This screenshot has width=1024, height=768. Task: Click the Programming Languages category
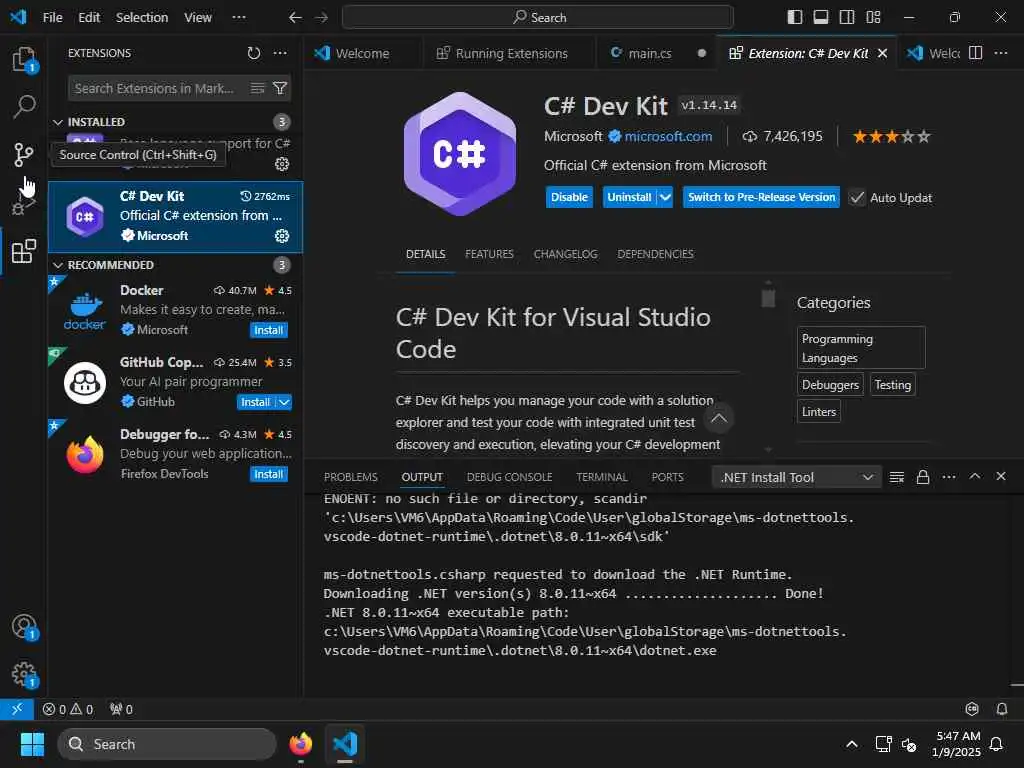[x=861, y=348]
